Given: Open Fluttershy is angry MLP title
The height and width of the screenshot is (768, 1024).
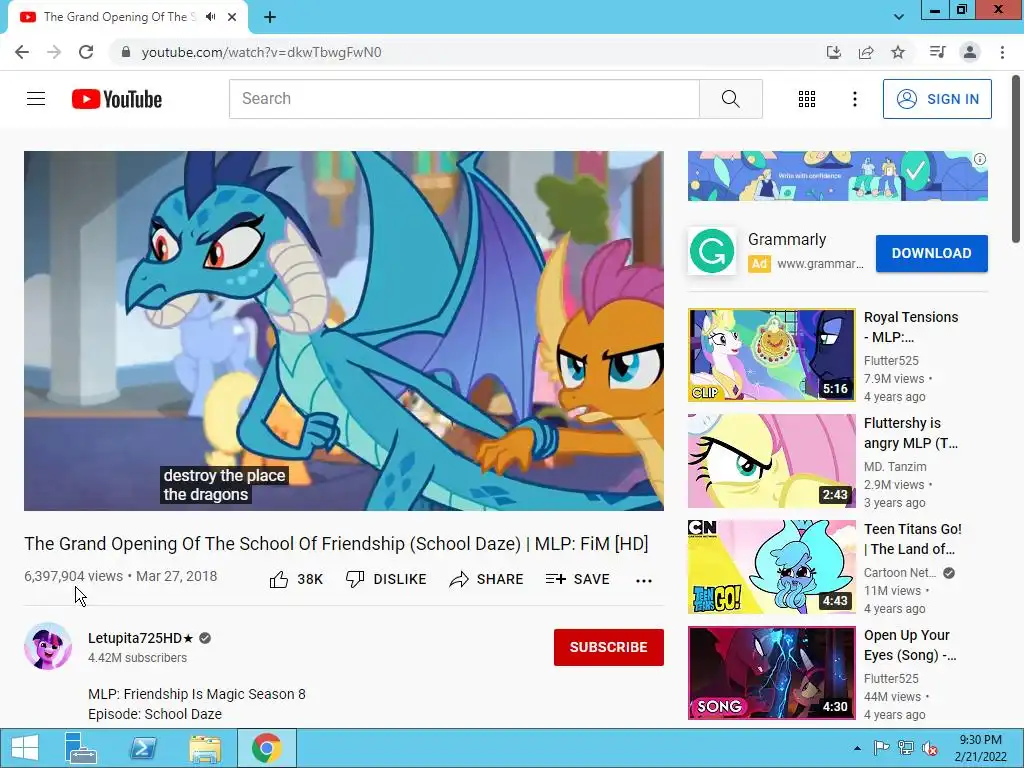Looking at the screenshot, I should 911,433.
